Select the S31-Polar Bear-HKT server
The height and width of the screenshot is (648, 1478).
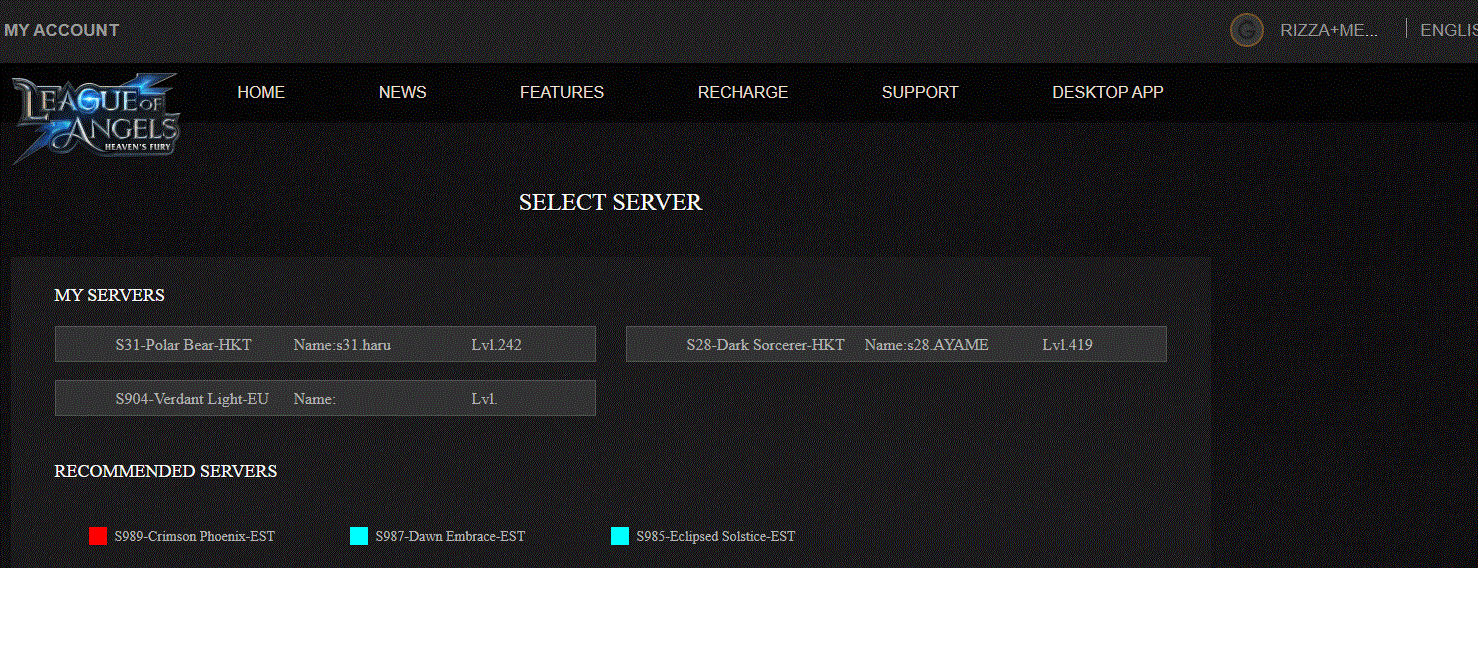click(325, 344)
